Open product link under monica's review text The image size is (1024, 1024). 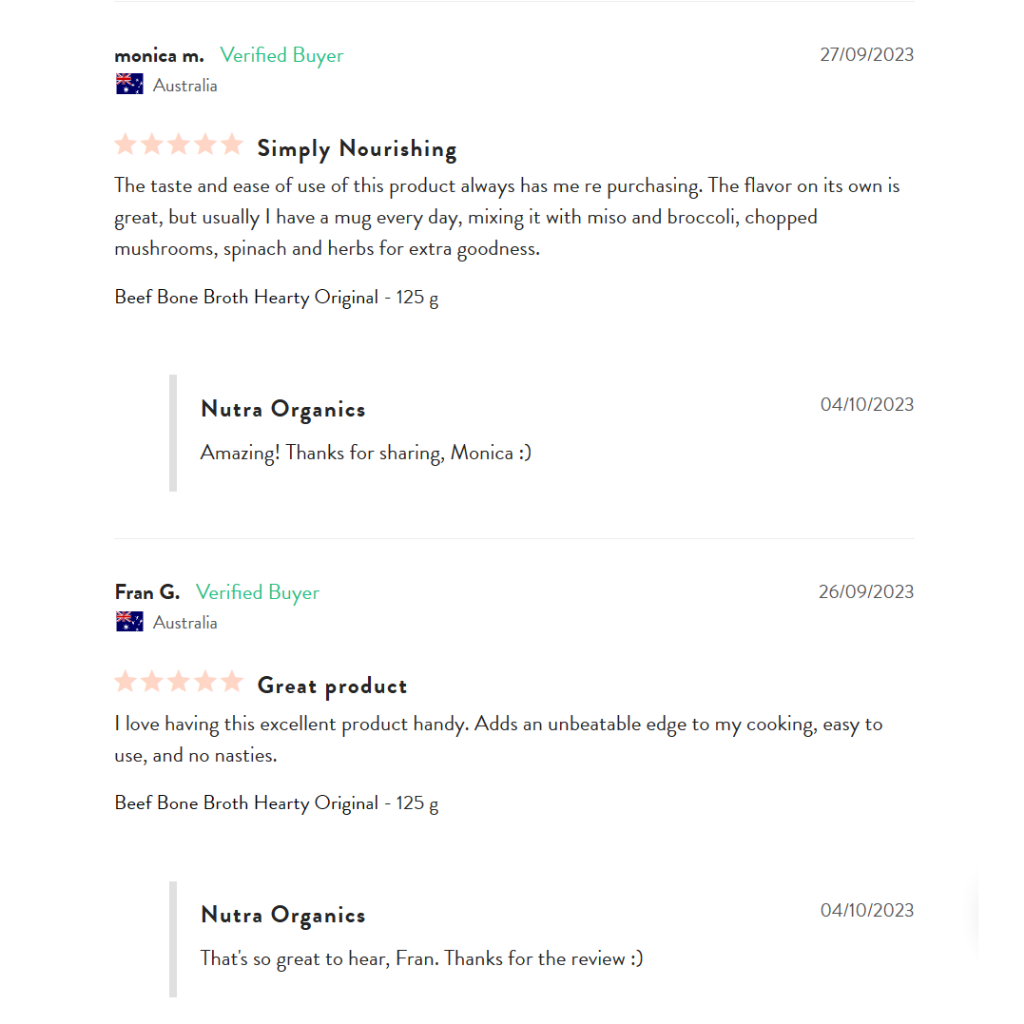pos(276,297)
